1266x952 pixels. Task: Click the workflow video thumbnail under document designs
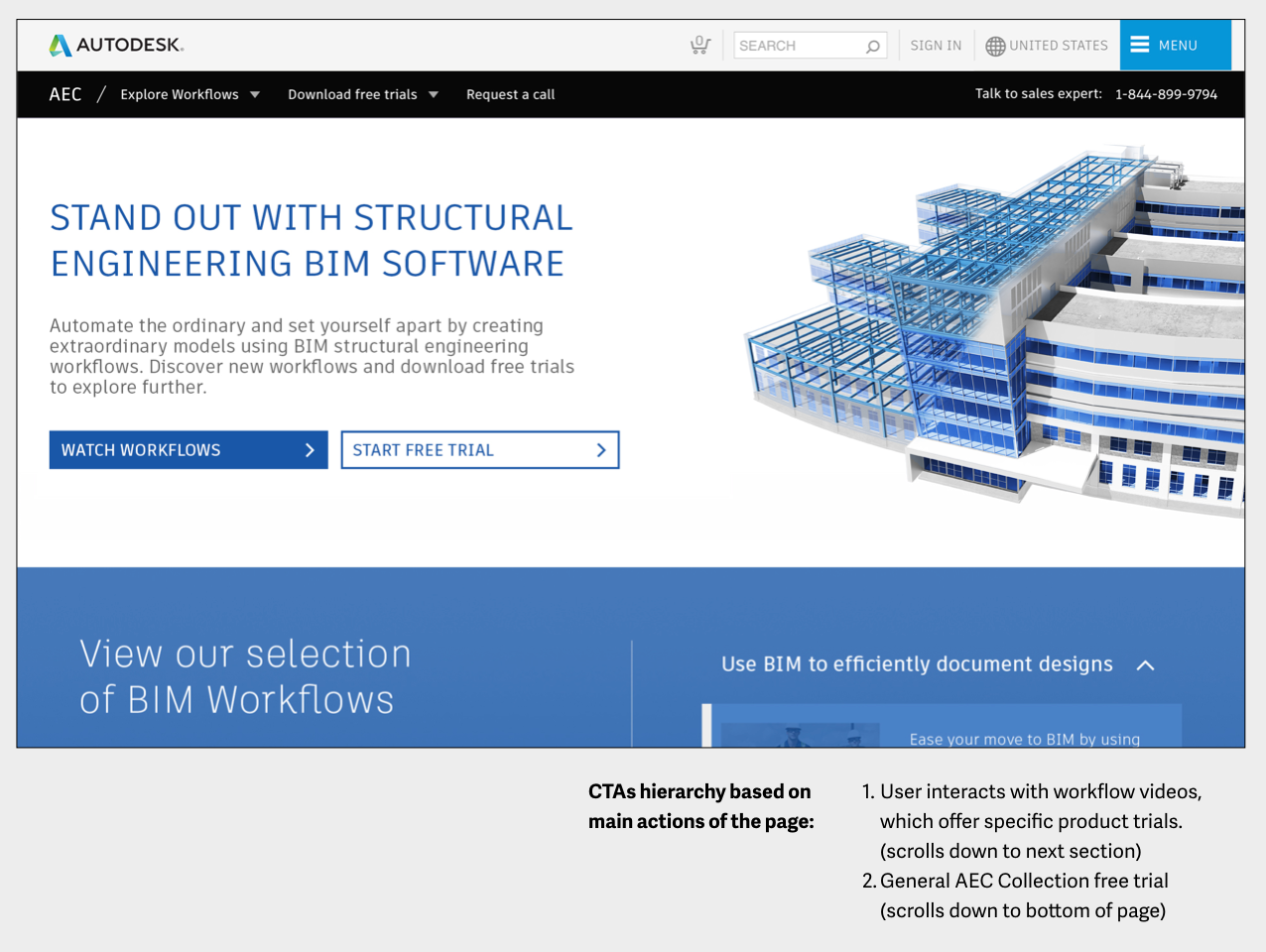click(800, 735)
